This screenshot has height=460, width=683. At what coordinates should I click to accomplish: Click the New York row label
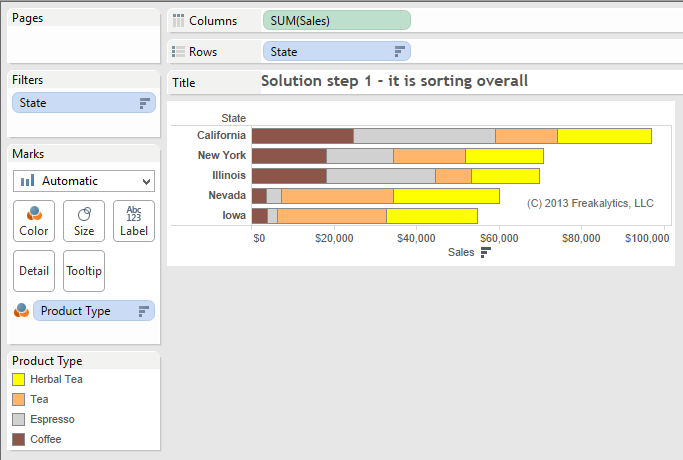pyautogui.click(x=222, y=155)
